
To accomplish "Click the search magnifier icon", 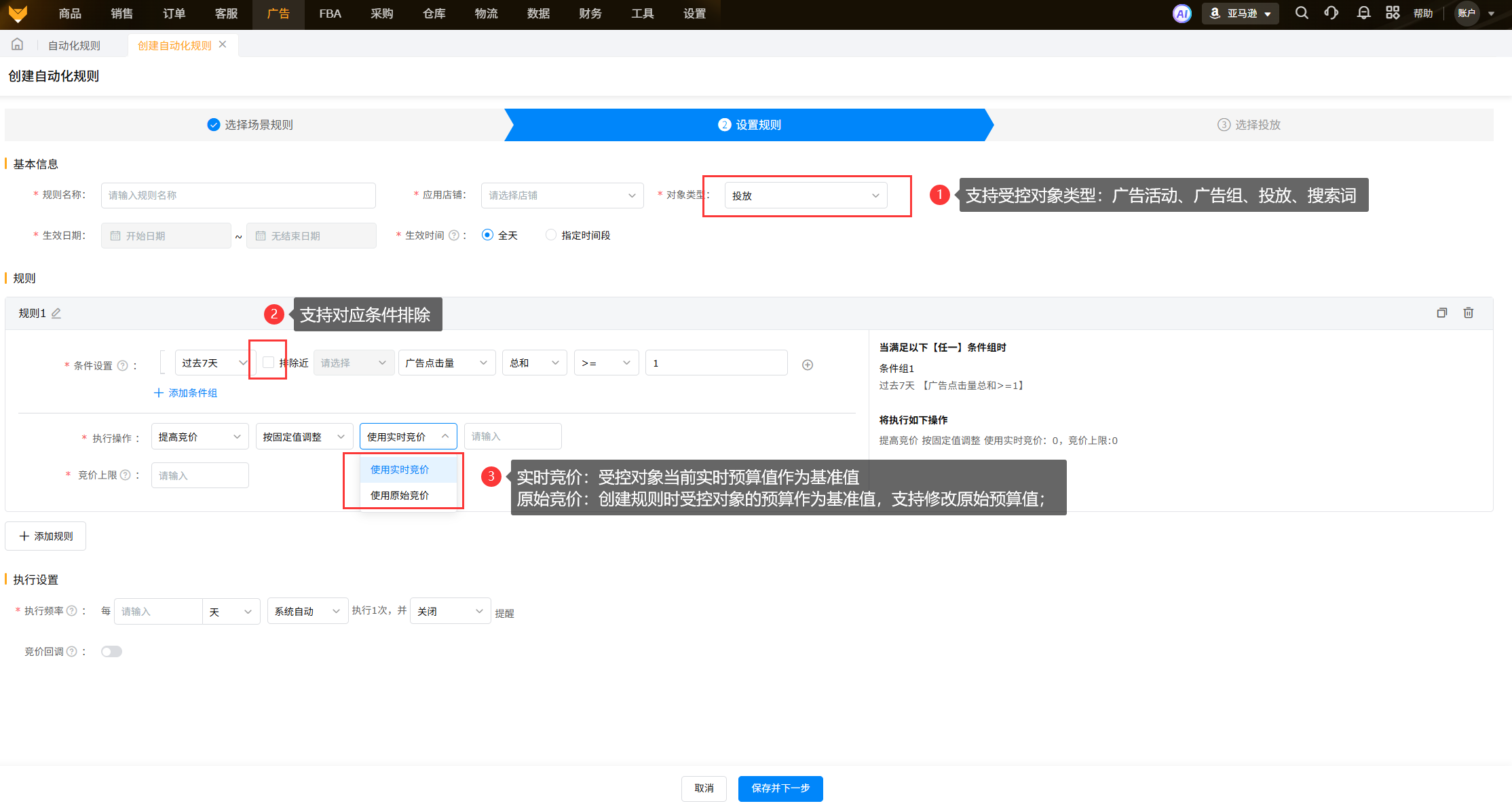I will (1301, 13).
